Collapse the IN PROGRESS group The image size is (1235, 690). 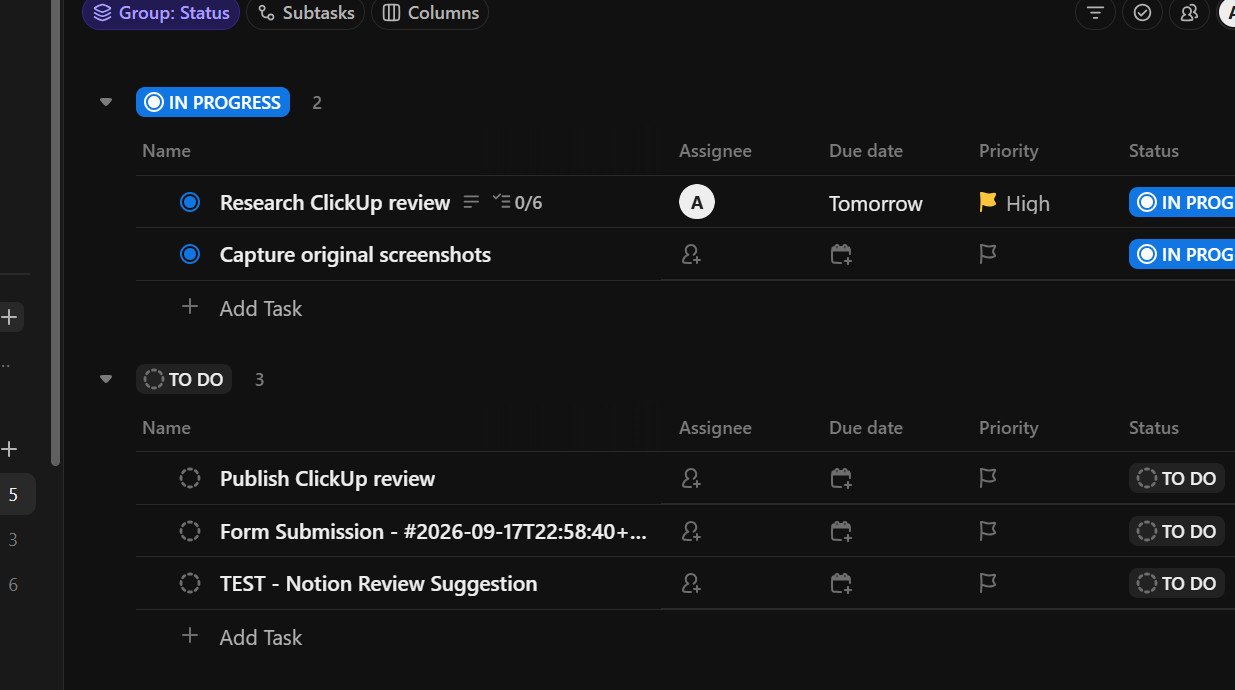(x=106, y=102)
